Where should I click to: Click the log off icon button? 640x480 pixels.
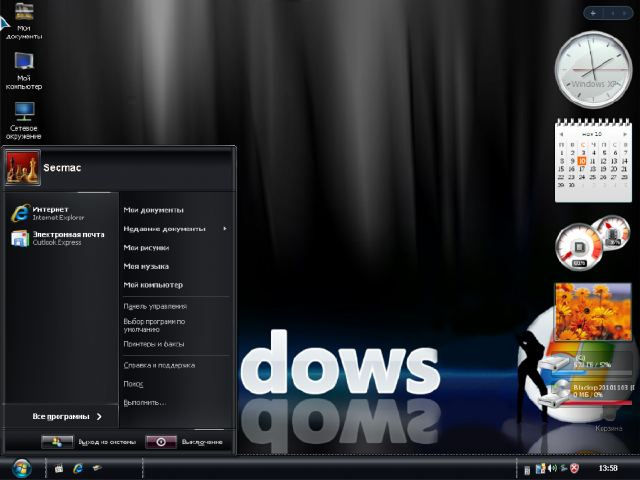(x=57, y=442)
